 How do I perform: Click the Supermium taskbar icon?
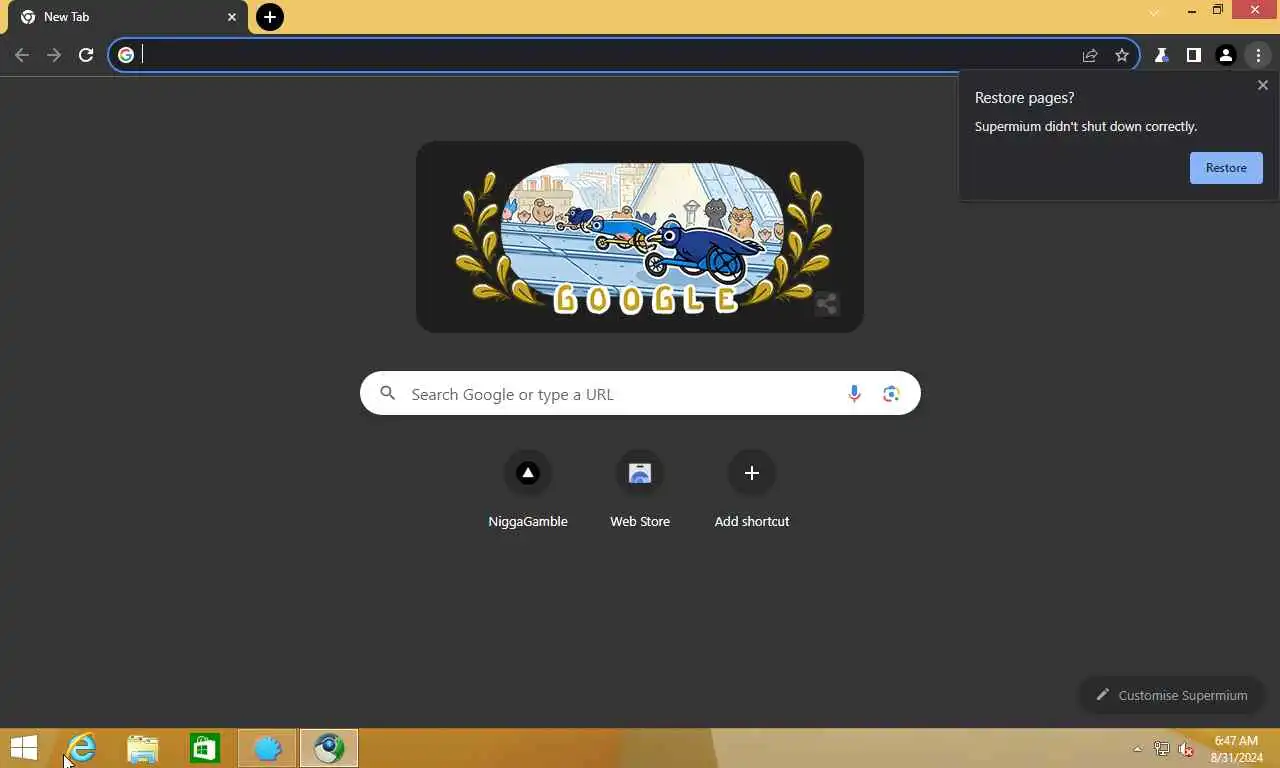click(x=329, y=748)
